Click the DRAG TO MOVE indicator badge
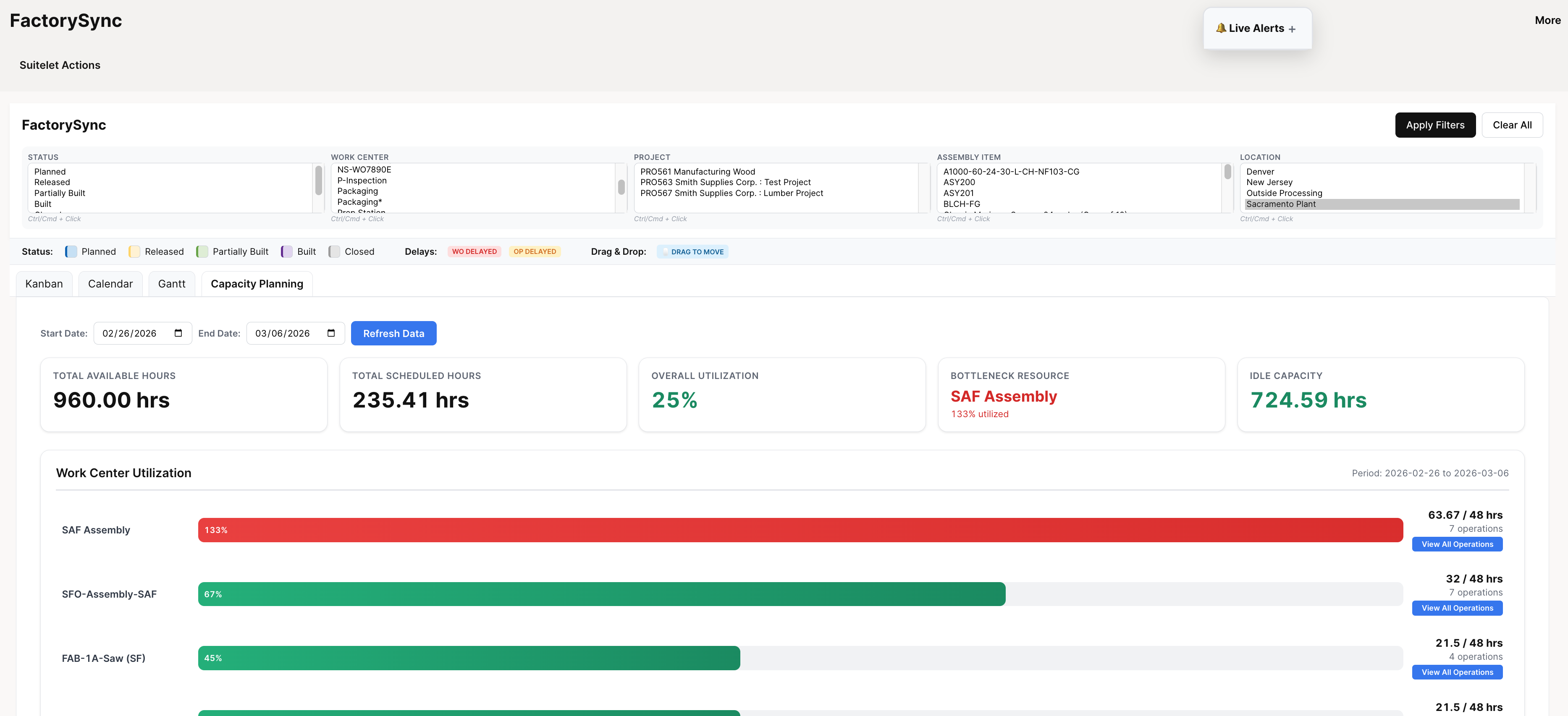 pos(692,251)
